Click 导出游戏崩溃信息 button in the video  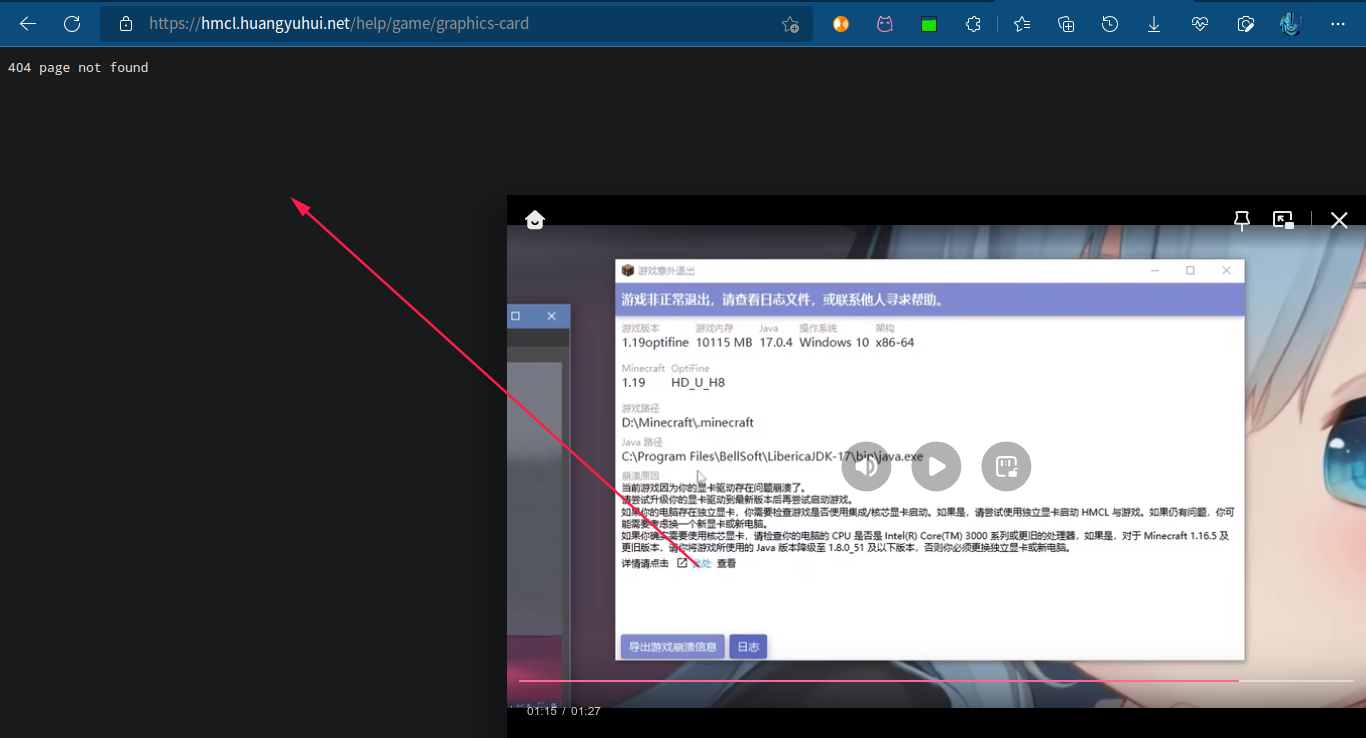tap(672, 647)
